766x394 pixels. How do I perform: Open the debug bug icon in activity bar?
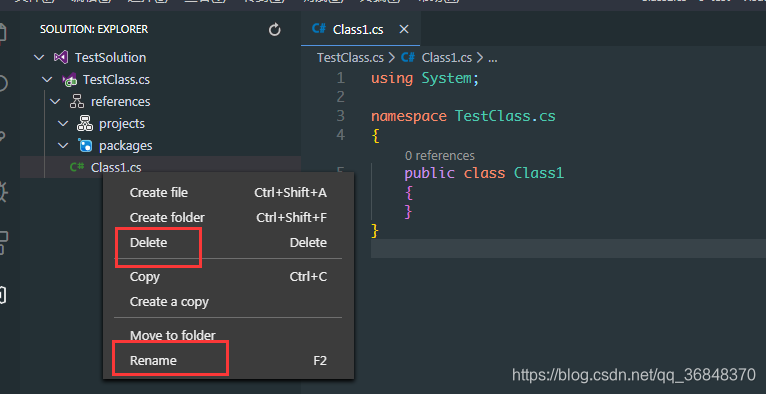3,191
